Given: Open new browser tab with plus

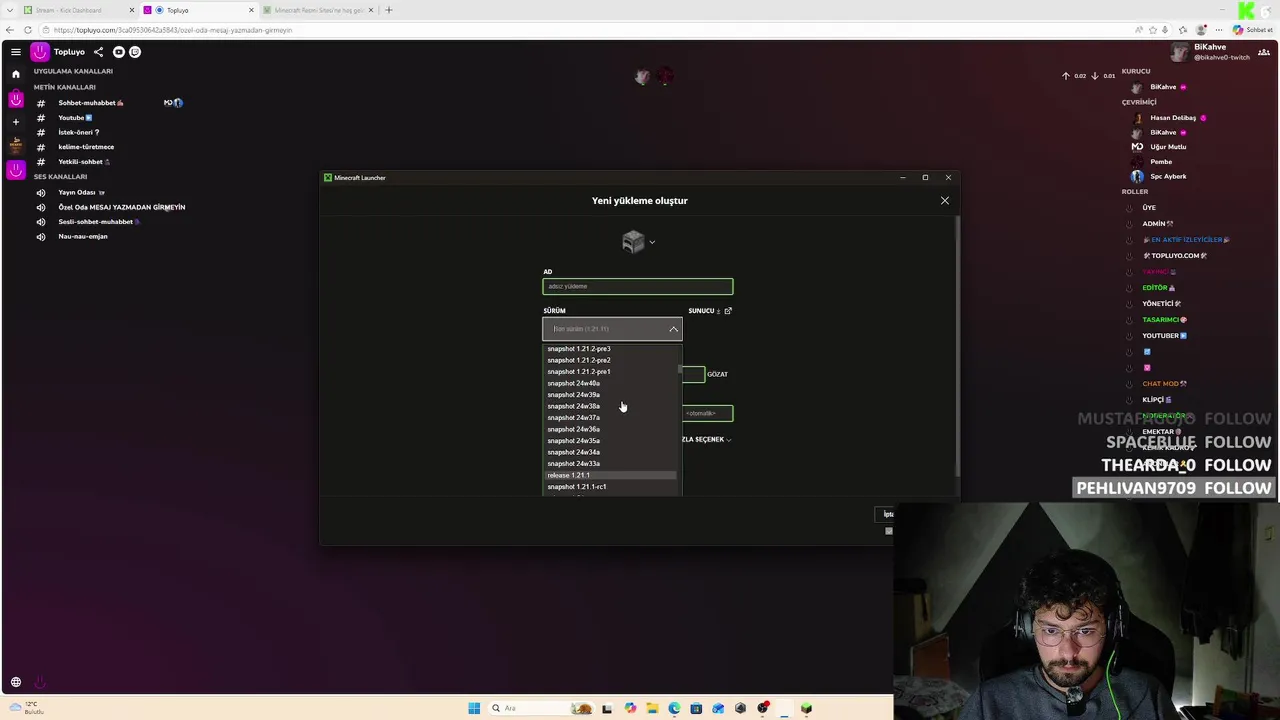Looking at the screenshot, I should tap(389, 10).
